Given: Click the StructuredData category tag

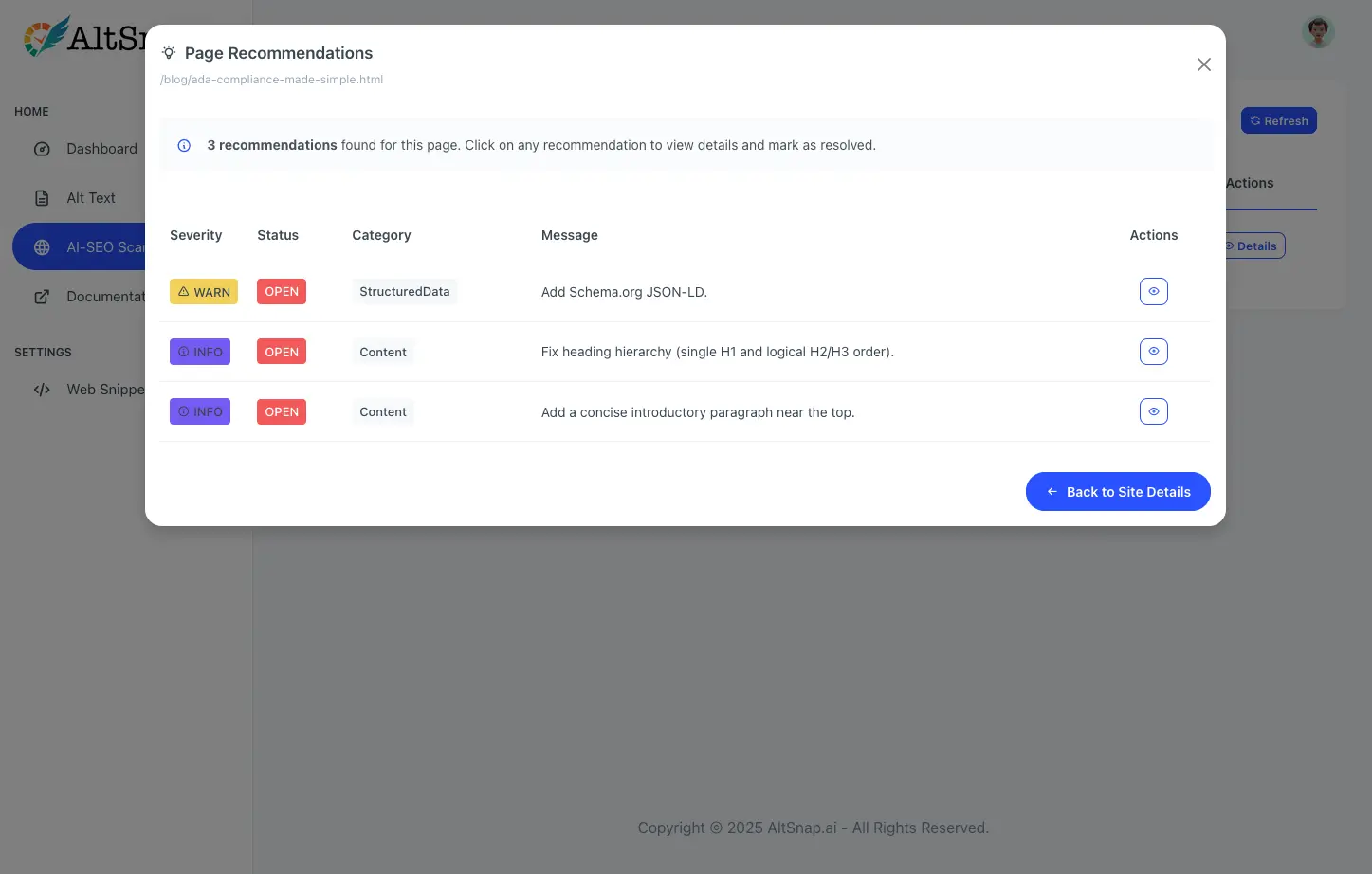Looking at the screenshot, I should 404,291.
